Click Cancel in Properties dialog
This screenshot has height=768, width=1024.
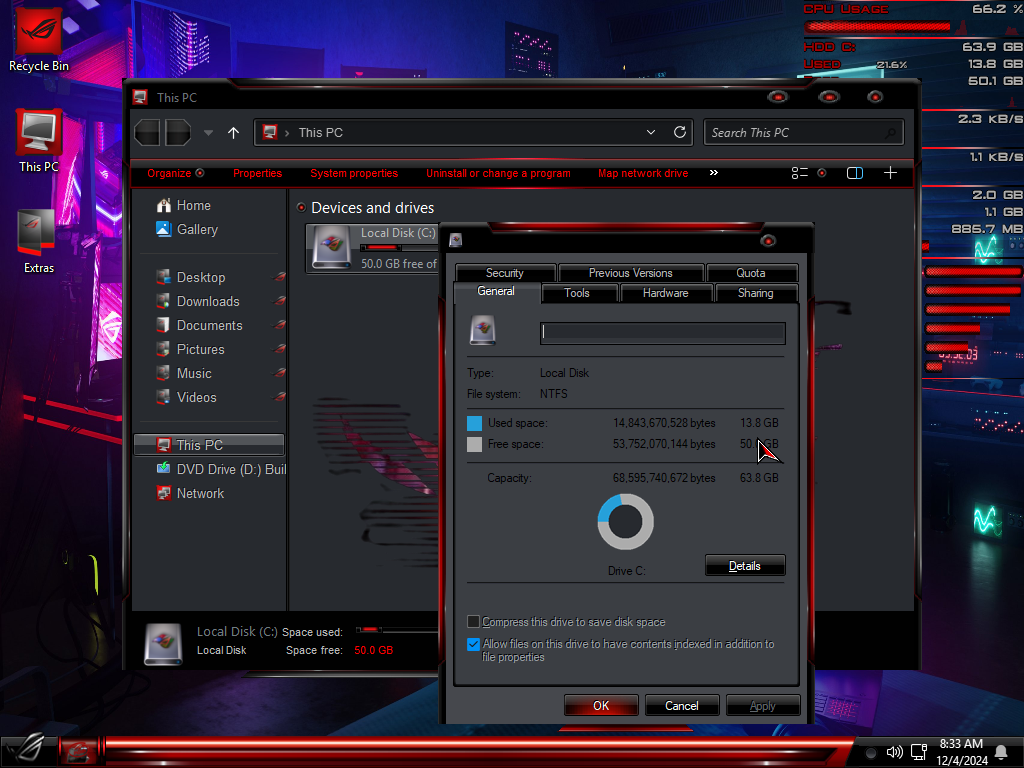682,705
